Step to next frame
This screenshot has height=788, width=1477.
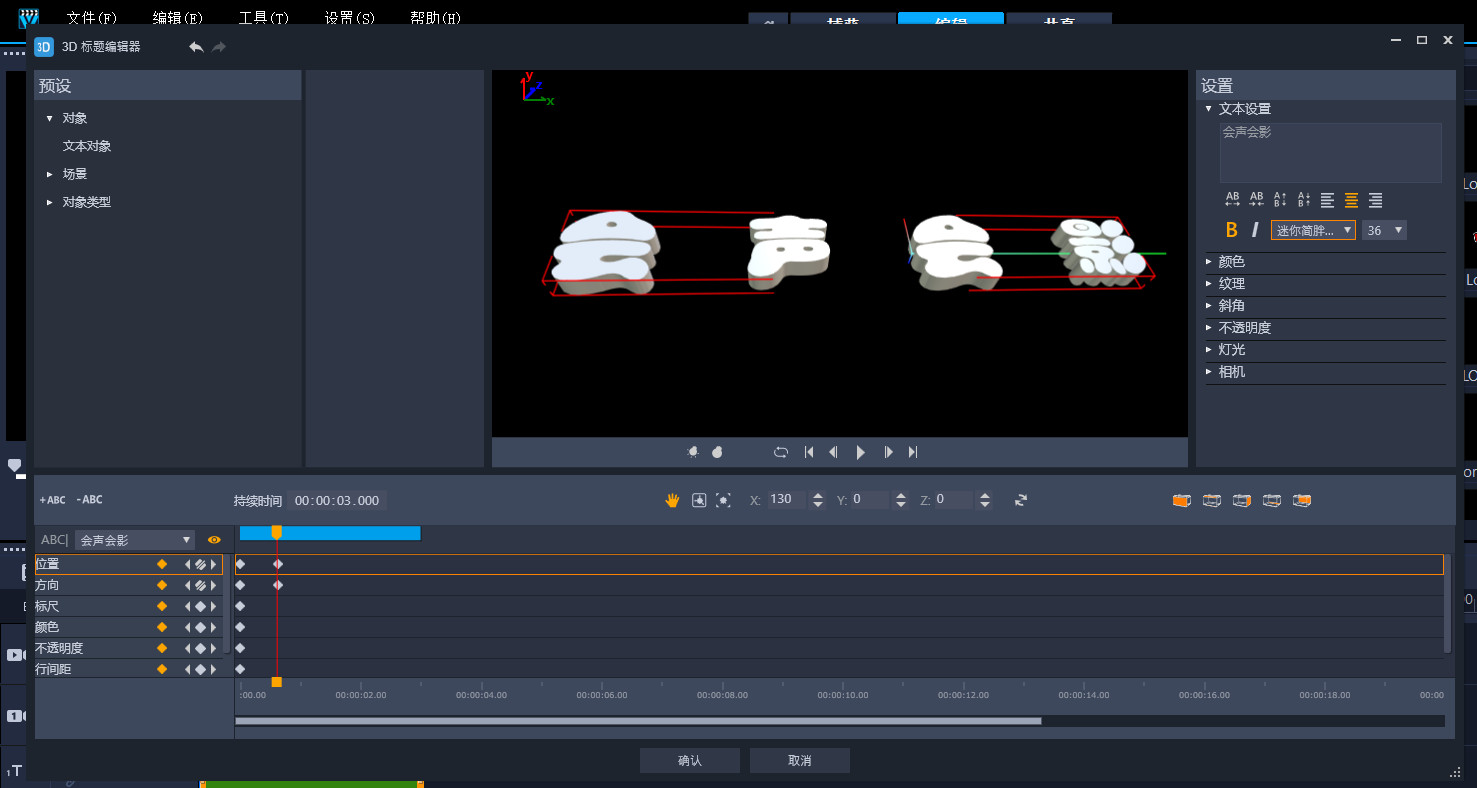(888, 452)
